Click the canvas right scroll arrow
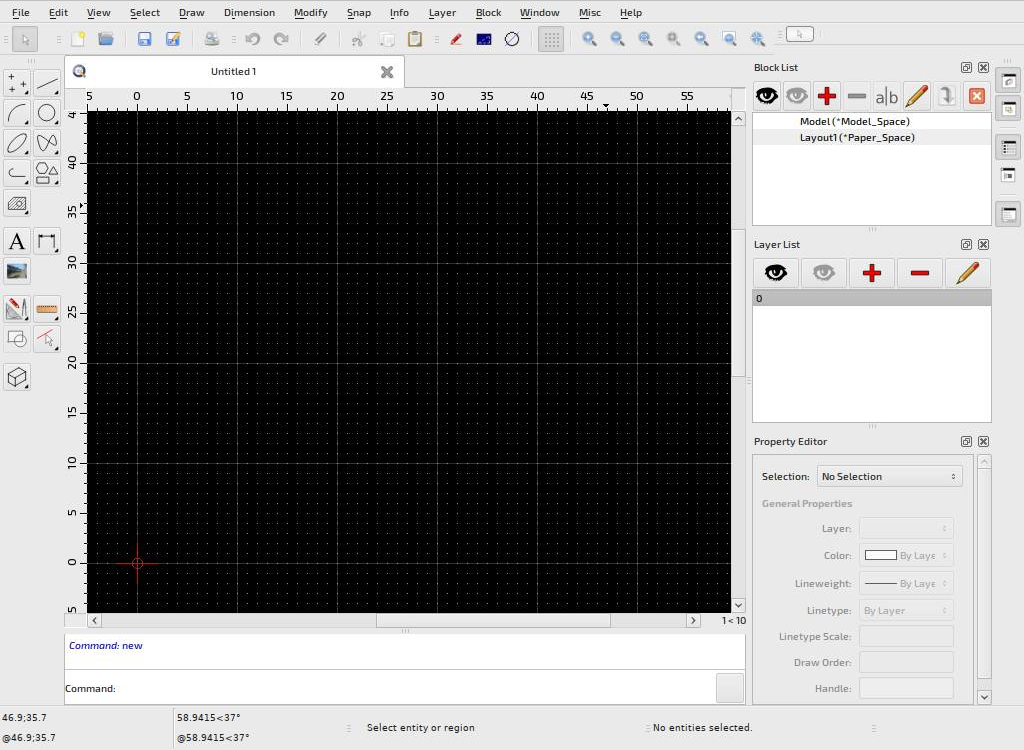This screenshot has width=1024, height=750. [x=693, y=621]
